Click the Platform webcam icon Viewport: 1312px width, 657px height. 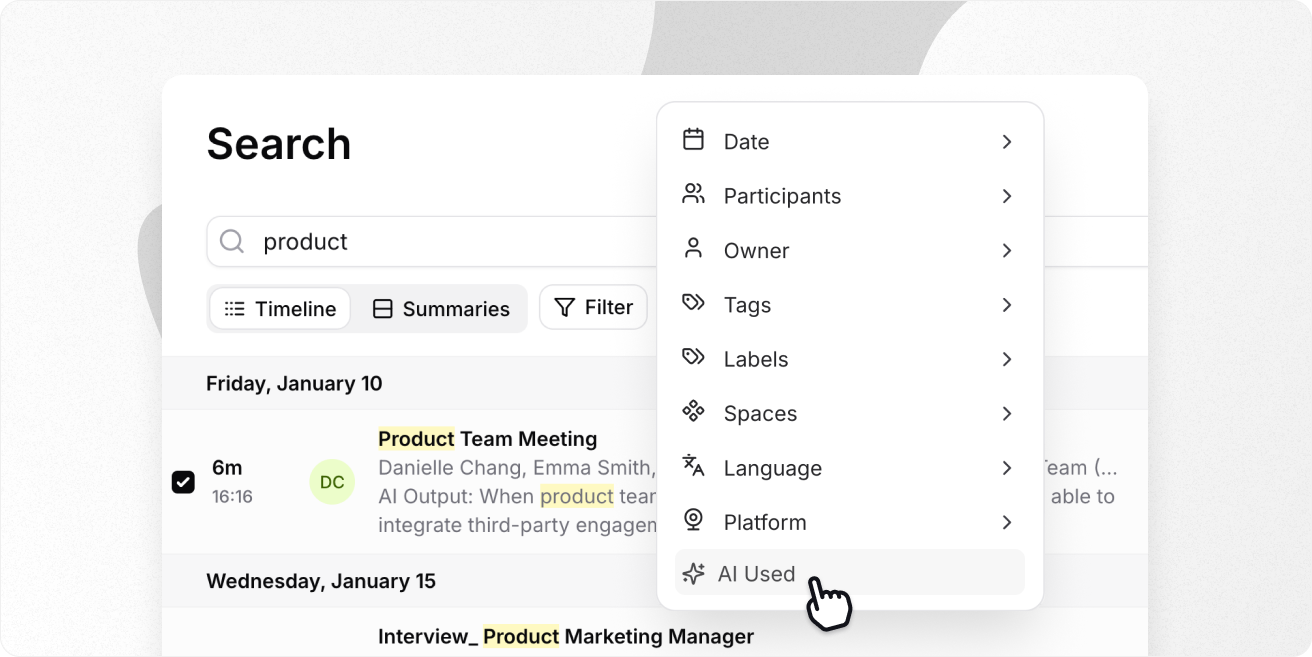pyautogui.click(x=693, y=521)
